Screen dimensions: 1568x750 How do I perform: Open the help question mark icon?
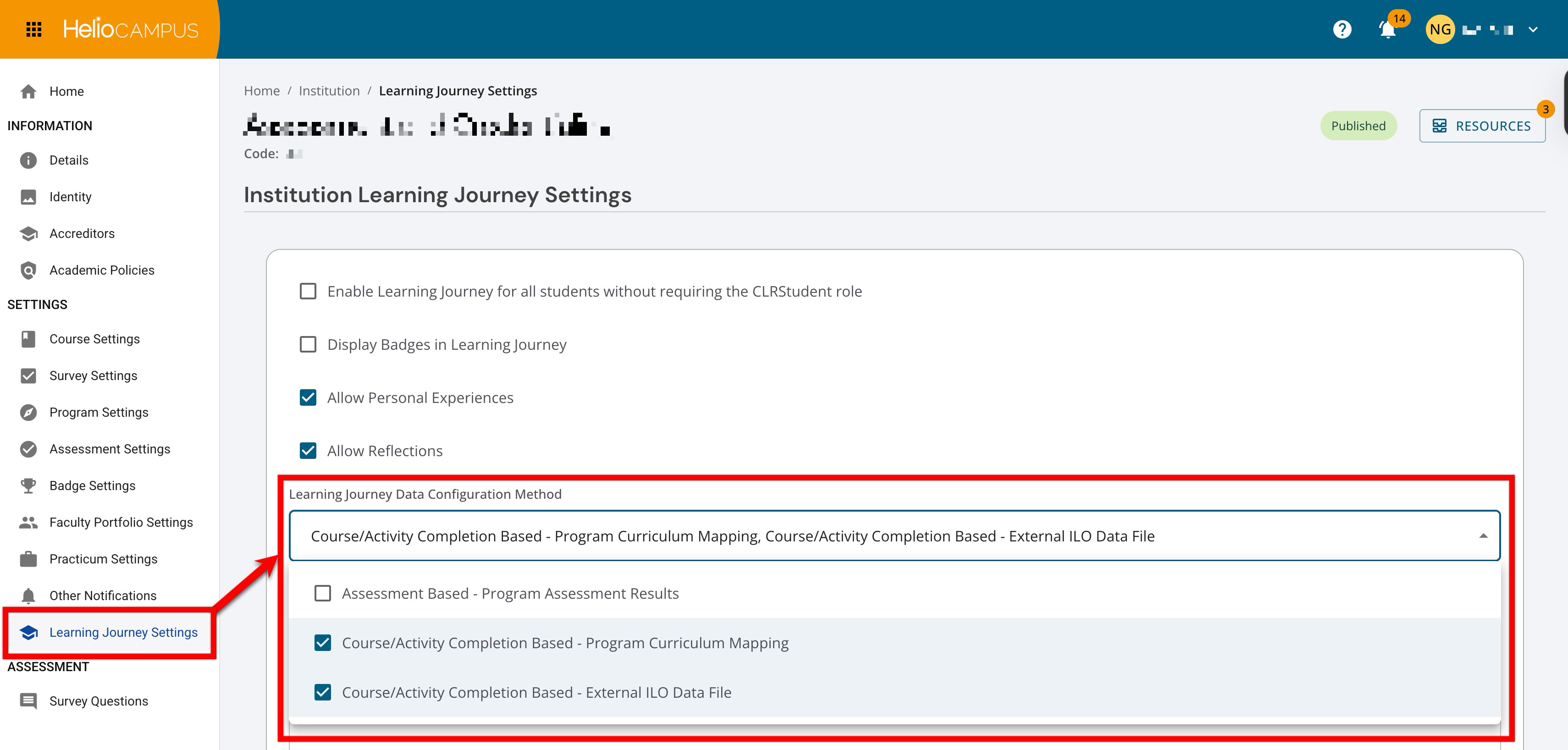click(x=1342, y=29)
